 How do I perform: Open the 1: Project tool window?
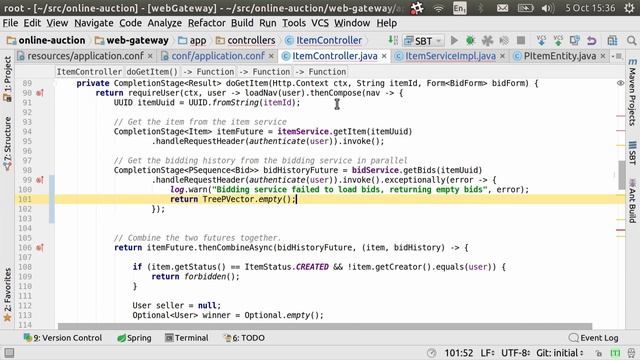pos(7,79)
